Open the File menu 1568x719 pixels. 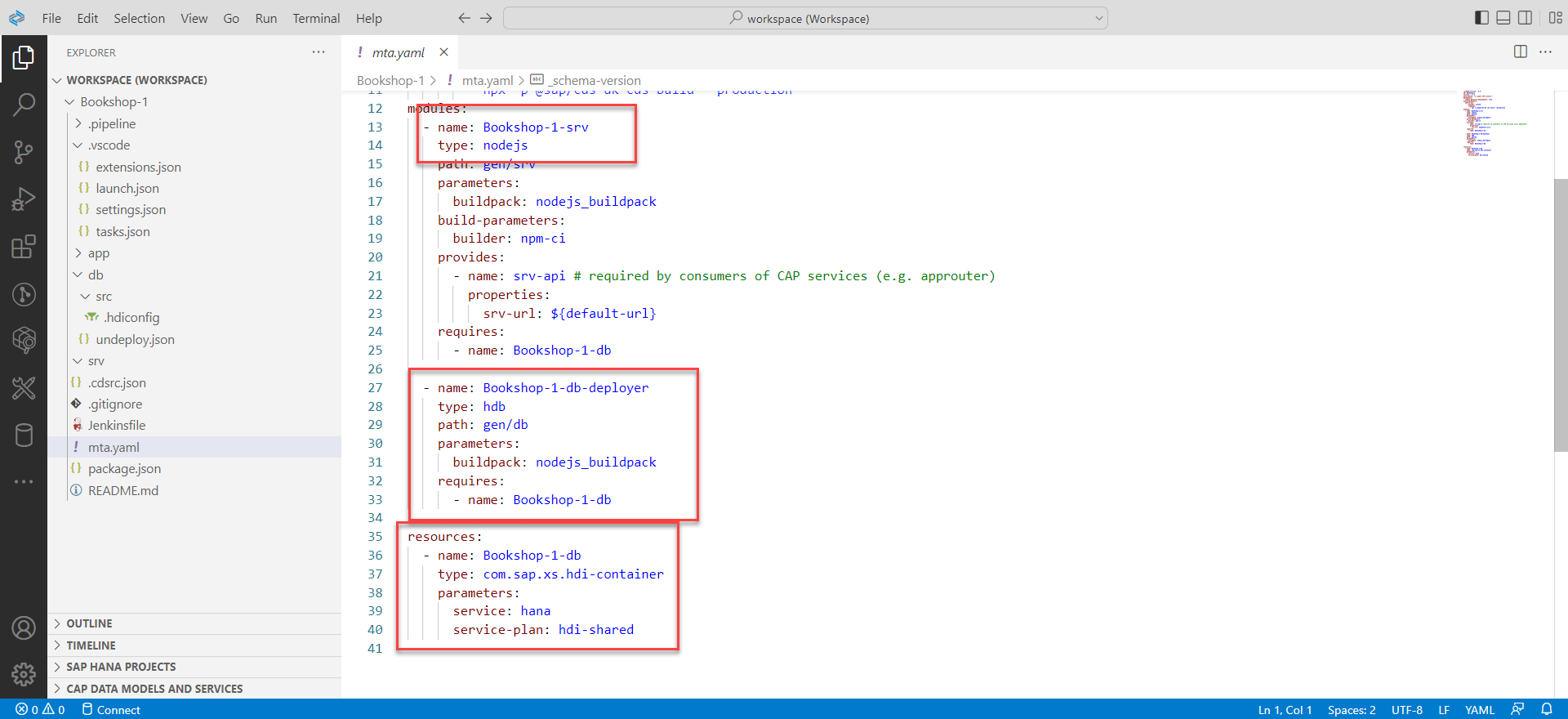click(51, 18)
